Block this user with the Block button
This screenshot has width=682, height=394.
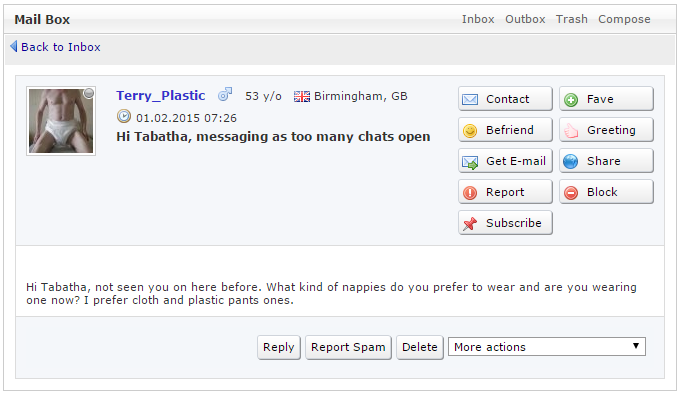pos(606,192)
